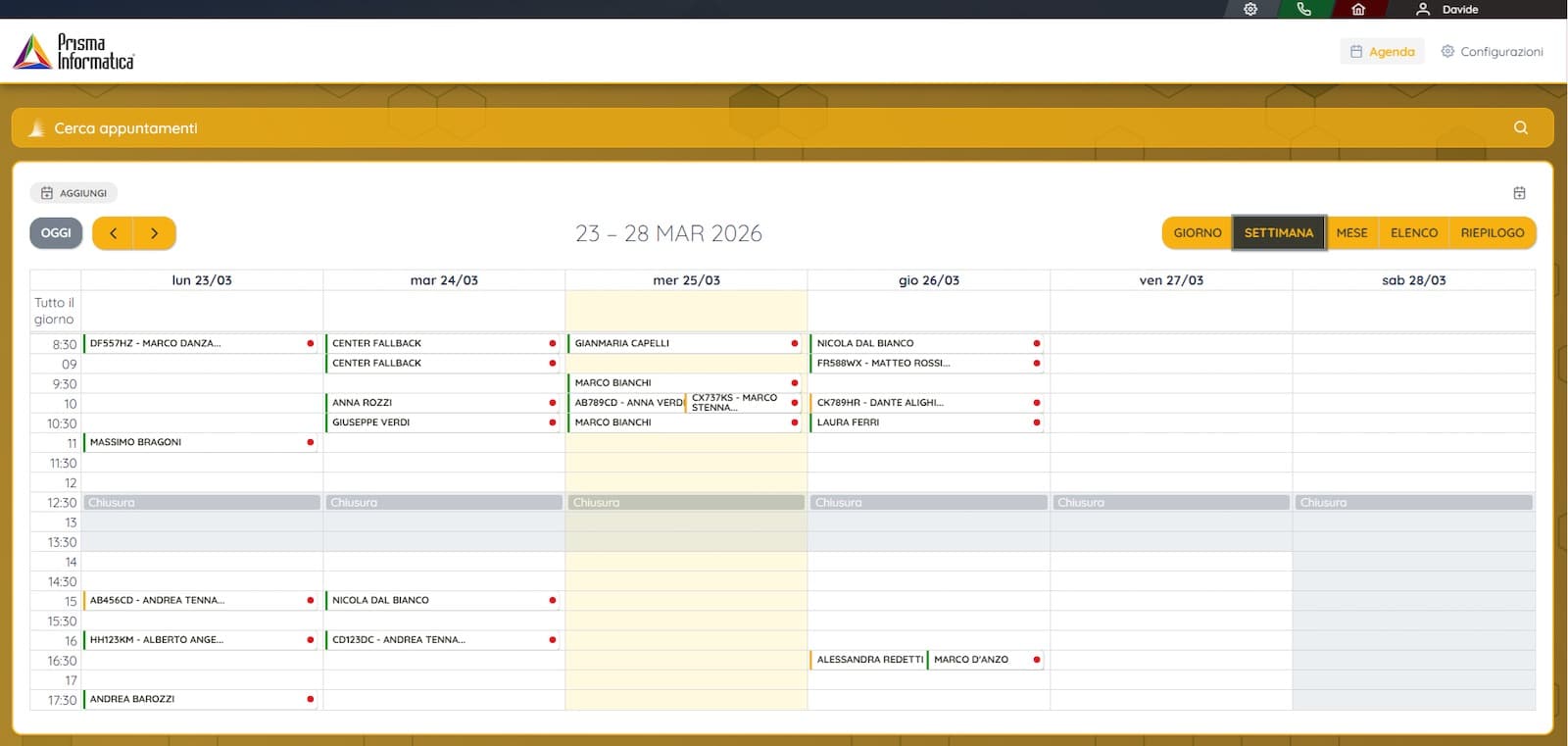Switch to Giorno view
The height and width of the screenshot is (746, 1568).
click(x=1197, y=233)
